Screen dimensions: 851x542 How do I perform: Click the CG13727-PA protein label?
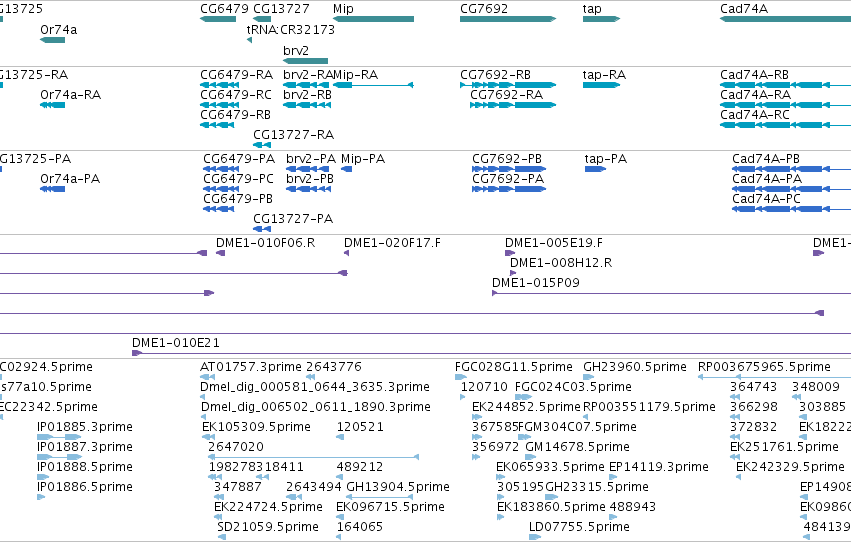[x=293, y=219]
